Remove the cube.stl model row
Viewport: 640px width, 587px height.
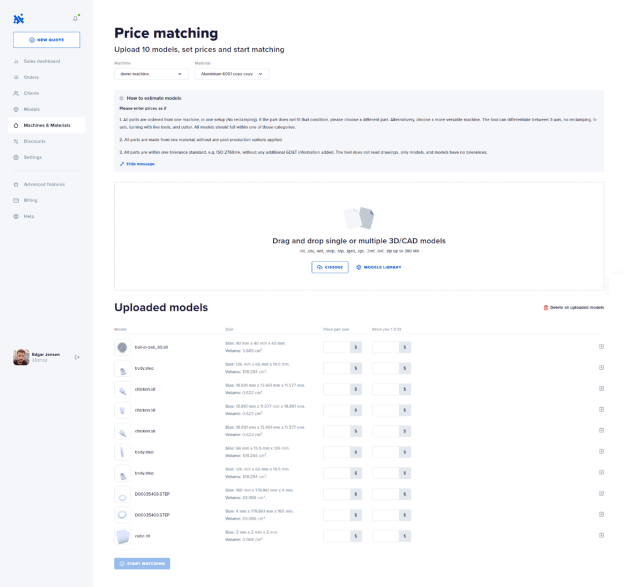pyautogui.click(x=601, y=535)
